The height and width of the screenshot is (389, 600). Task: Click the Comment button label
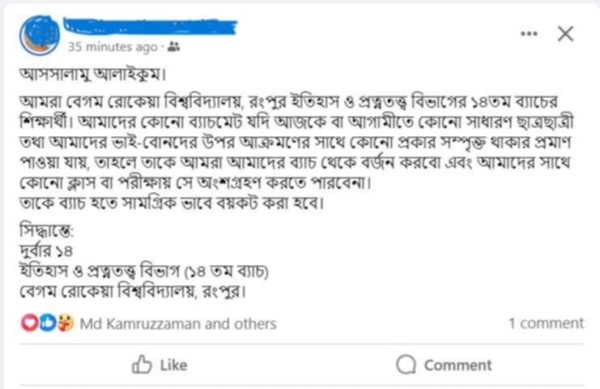click(x=458, y=365)
